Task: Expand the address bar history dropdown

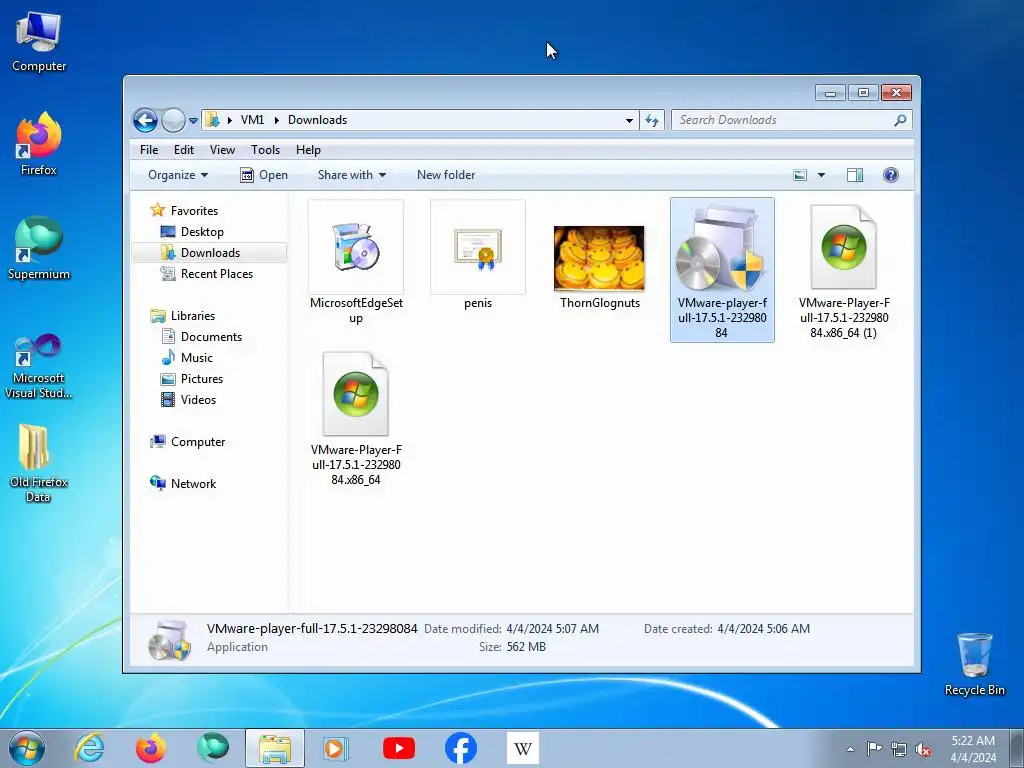Action: coord(629,120)
